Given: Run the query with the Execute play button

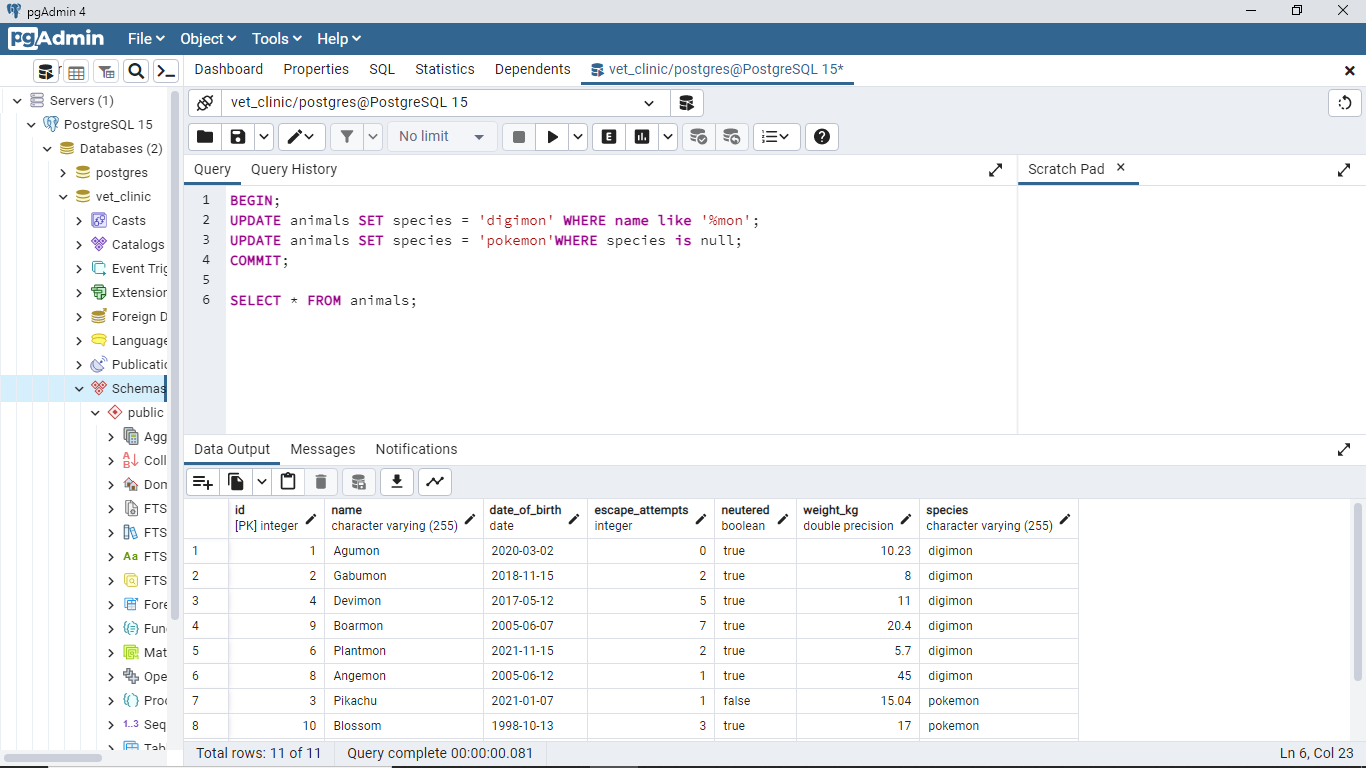Looking at the screenshot, I should point(552,137).
